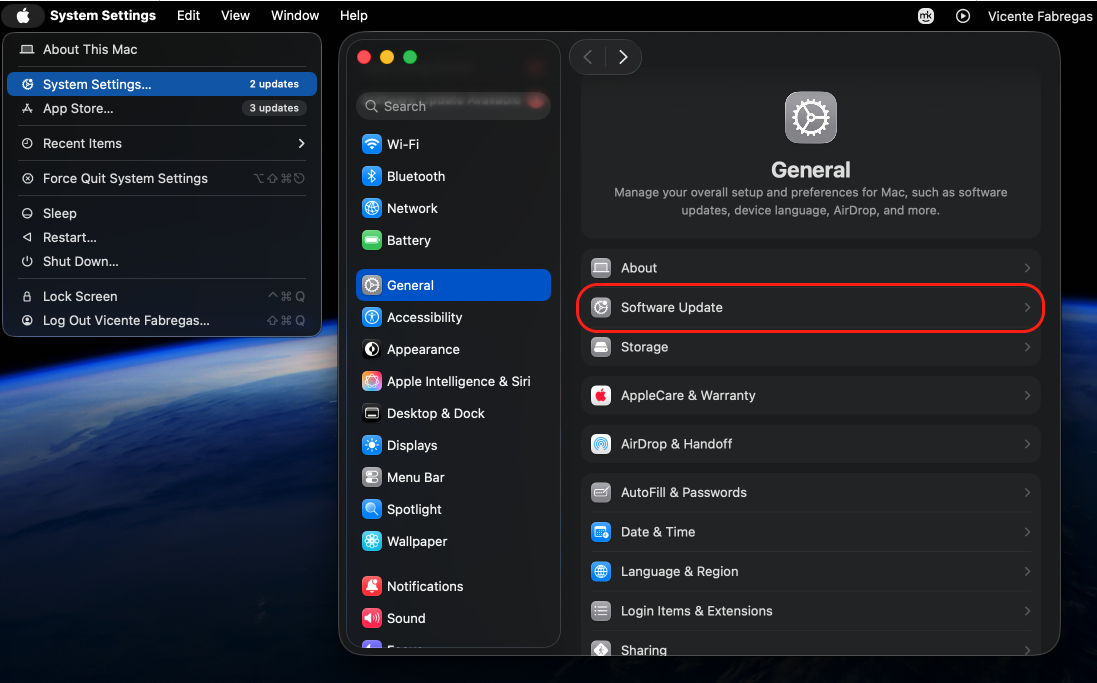Choose System Settings… in Apple menu
1097x683 pixels.
pos(162,84)
